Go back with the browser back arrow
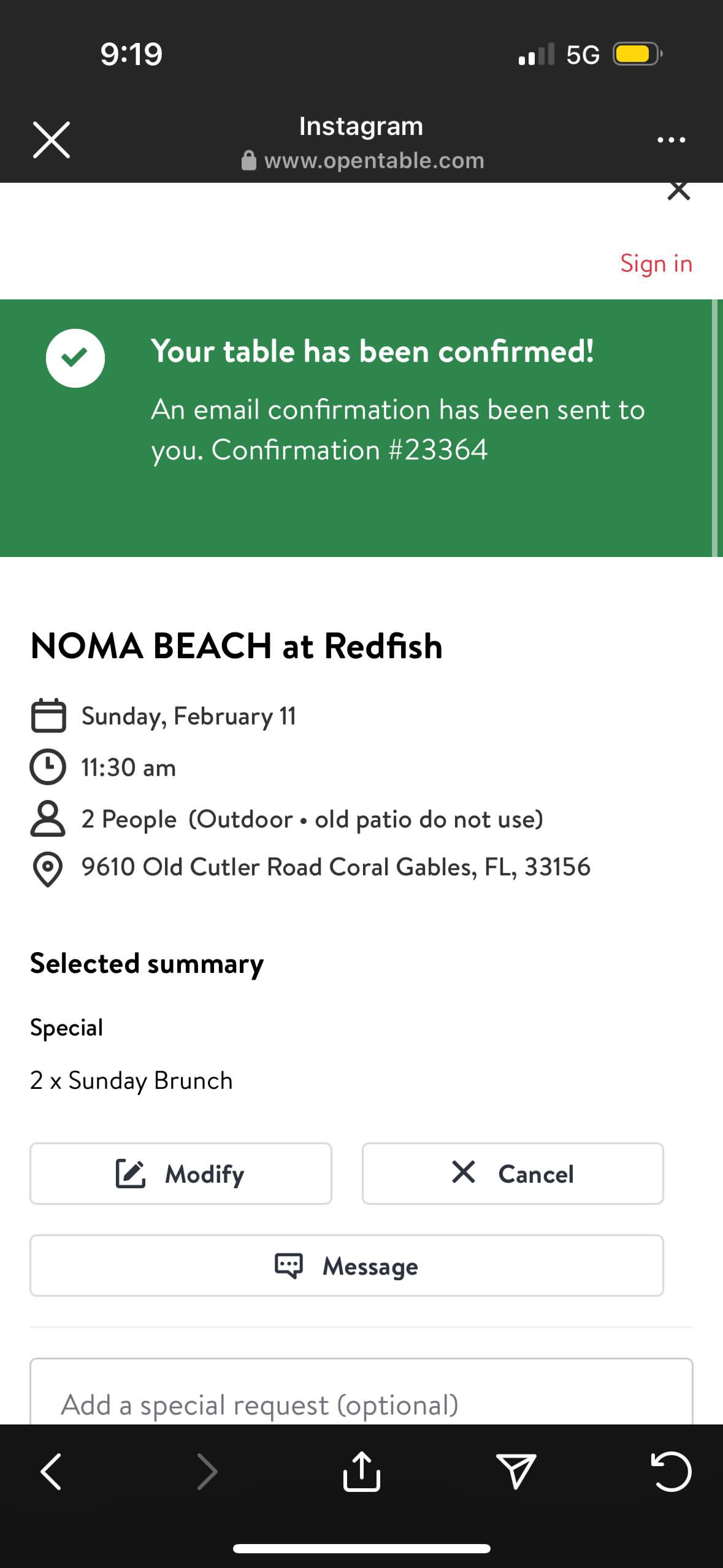 pyautogui.click(x=52, y=1472)
